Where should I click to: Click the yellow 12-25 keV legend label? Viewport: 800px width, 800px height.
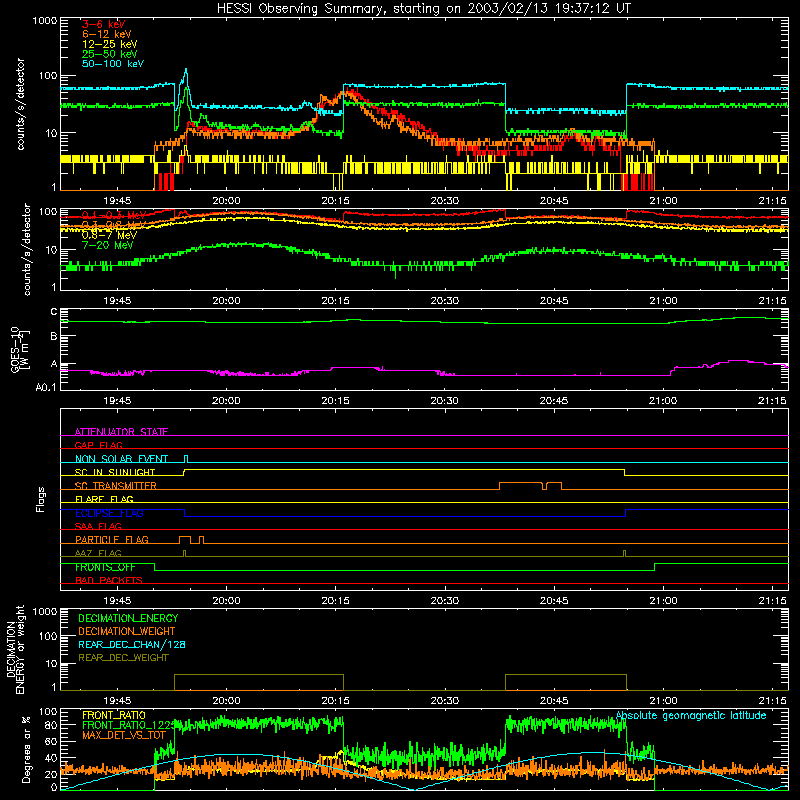[x=110, y=44]
